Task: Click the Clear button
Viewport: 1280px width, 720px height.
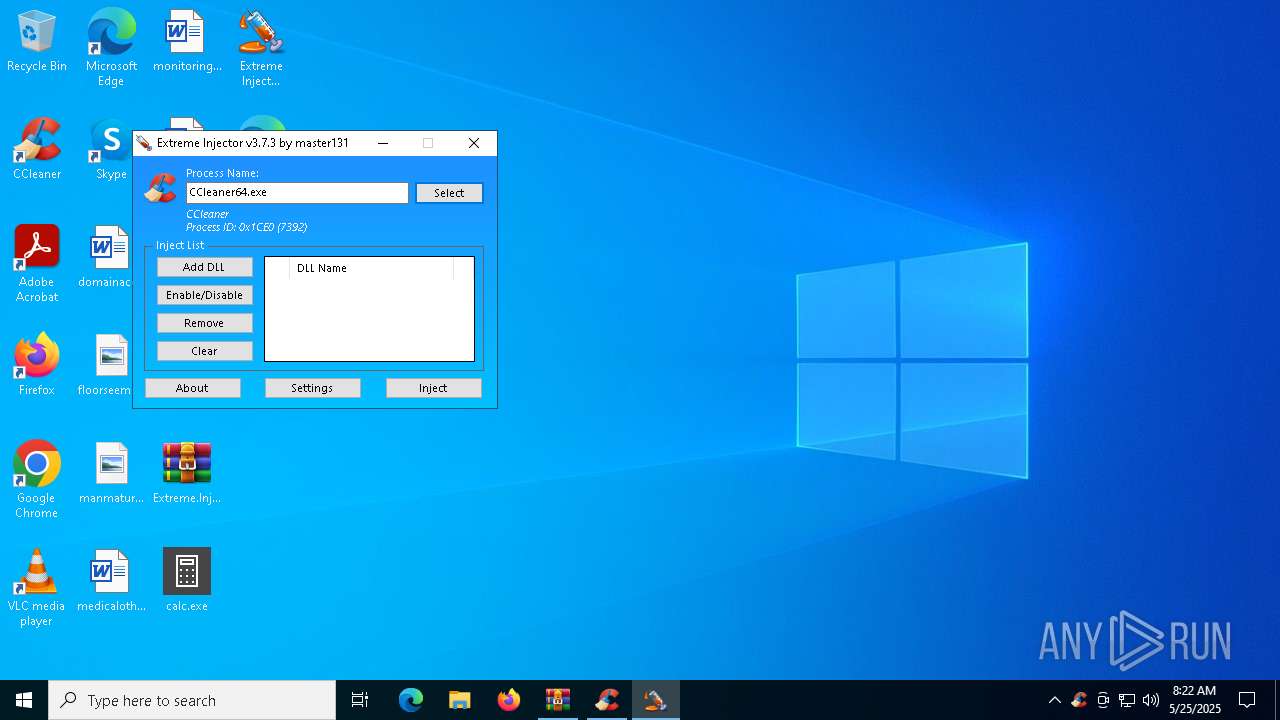Action: (204, 351)
